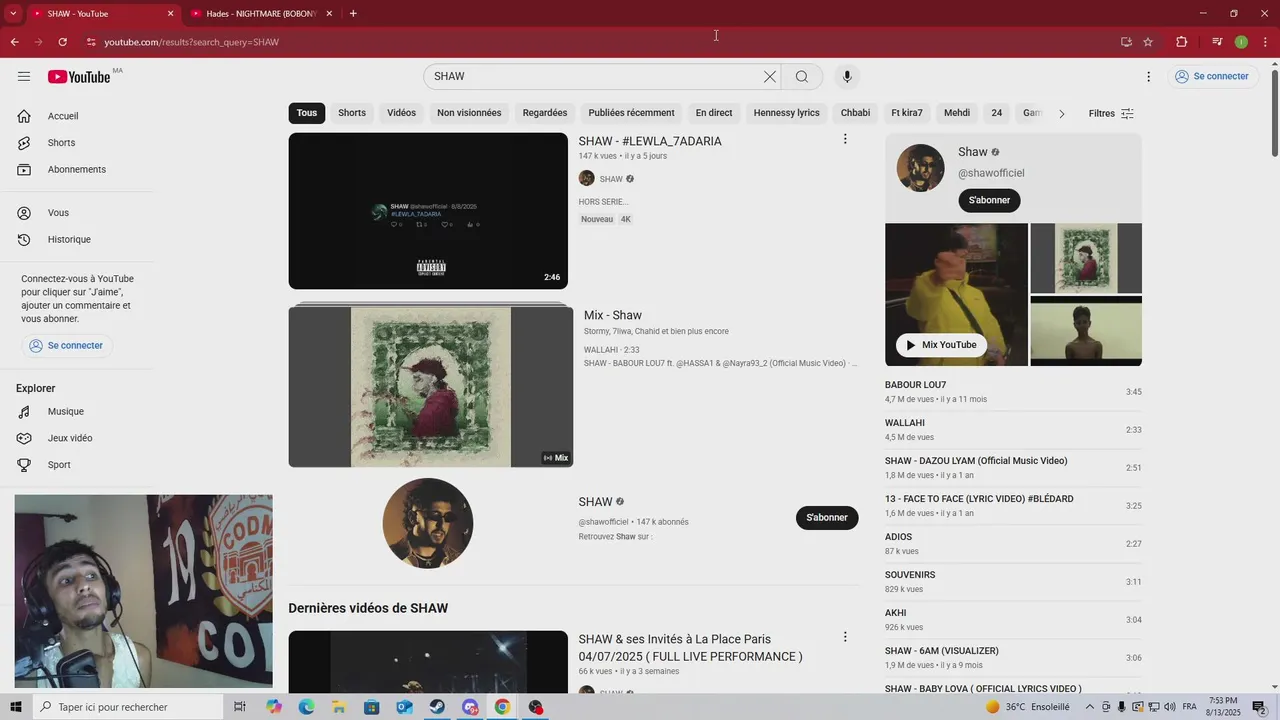The width and height of the screenshot is (1280, 720).
Task: Open Windows Start menu
Action: 16,707
